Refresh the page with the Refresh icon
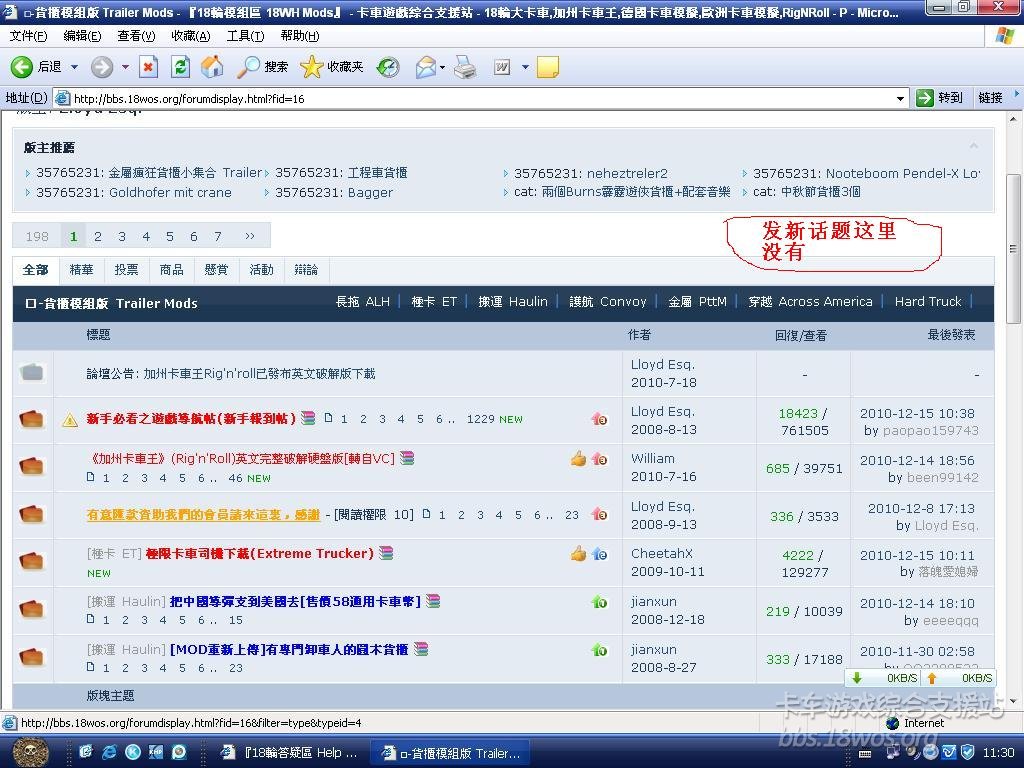This screenshot has width=1024, height=768. [x=180, y=67]
